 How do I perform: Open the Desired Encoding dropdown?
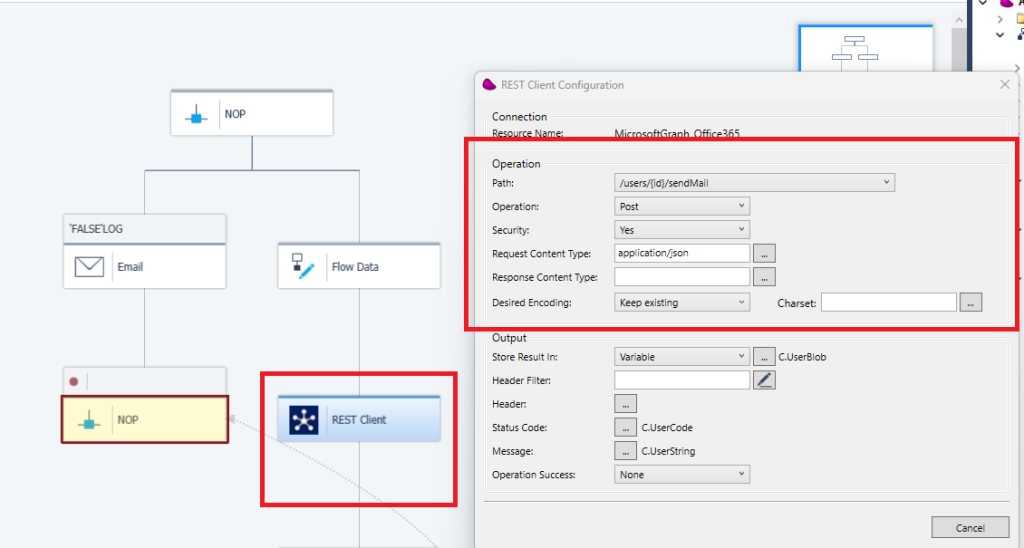[681, 302]
